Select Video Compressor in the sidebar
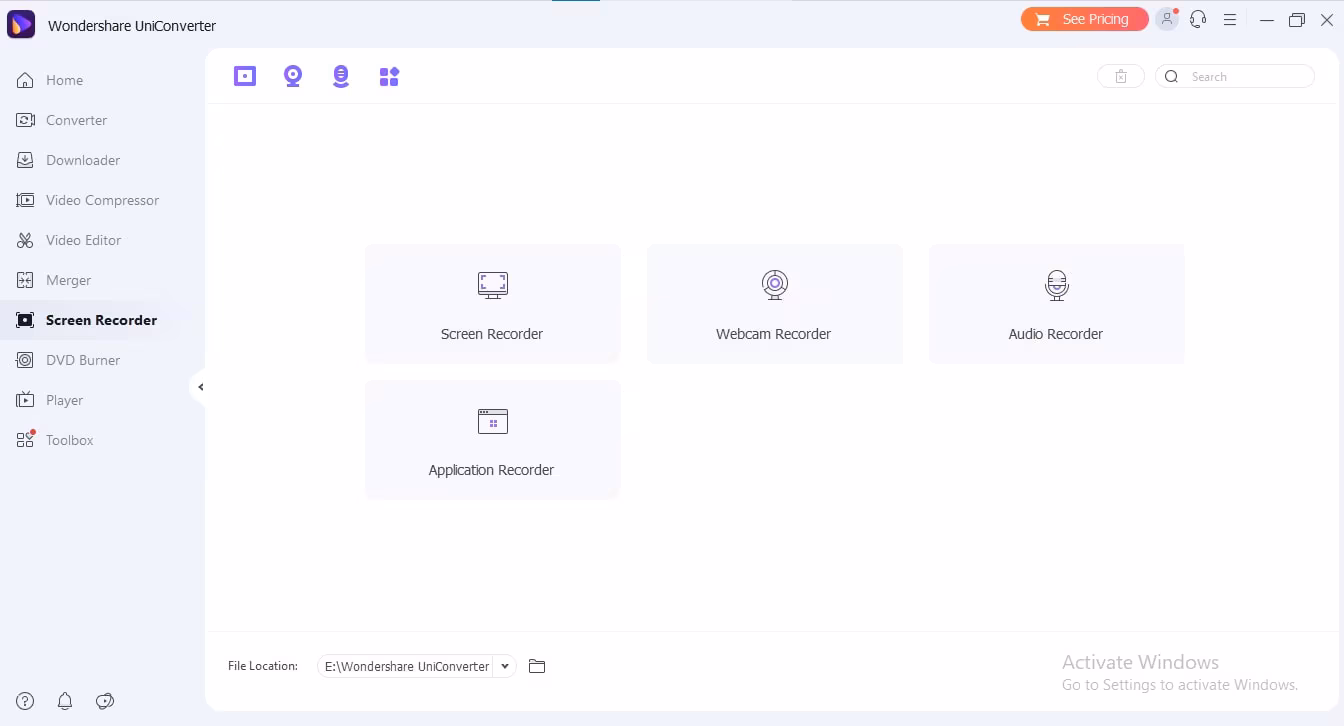Image resolution: width=1344 pixels, height=726 pixels. click(102, 200)
